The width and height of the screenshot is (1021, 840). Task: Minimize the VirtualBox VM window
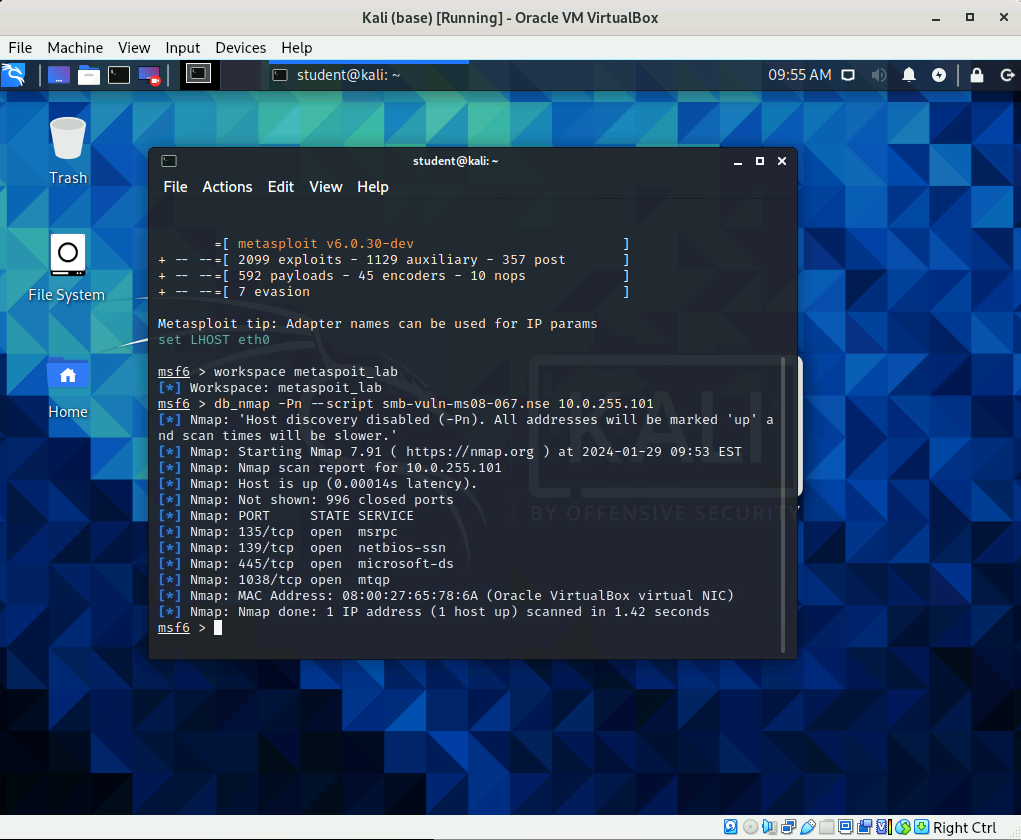pos(936,18)
